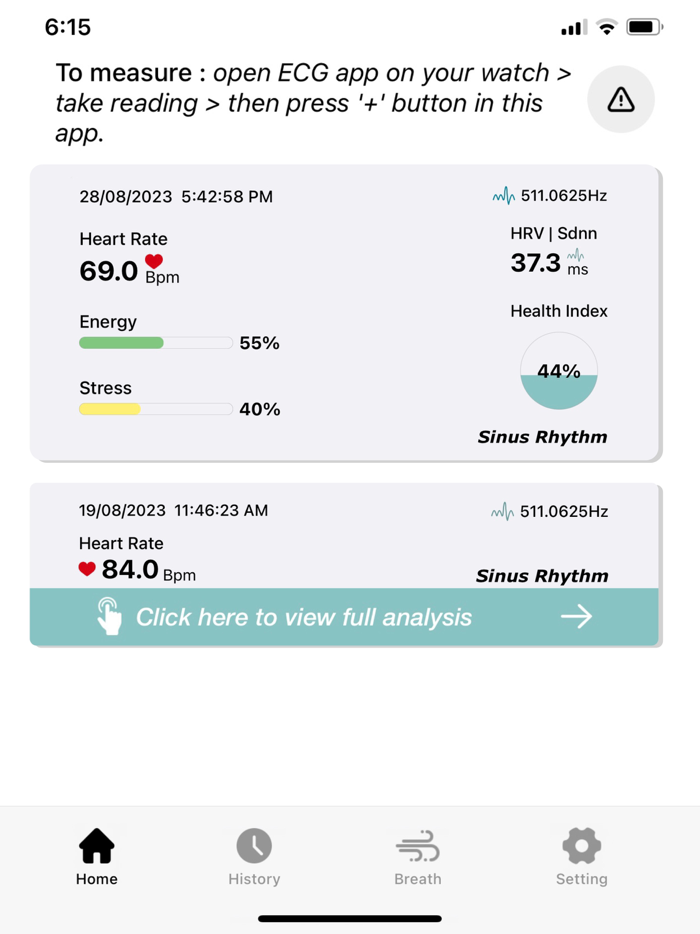700x934 pixels.
Task: Click the warning alert triangle icon
Action: 620,99
